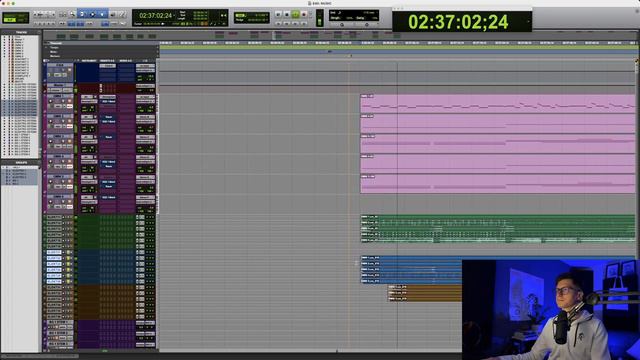
Task: Click the I/O column header
Action: (x=145, y=61)
